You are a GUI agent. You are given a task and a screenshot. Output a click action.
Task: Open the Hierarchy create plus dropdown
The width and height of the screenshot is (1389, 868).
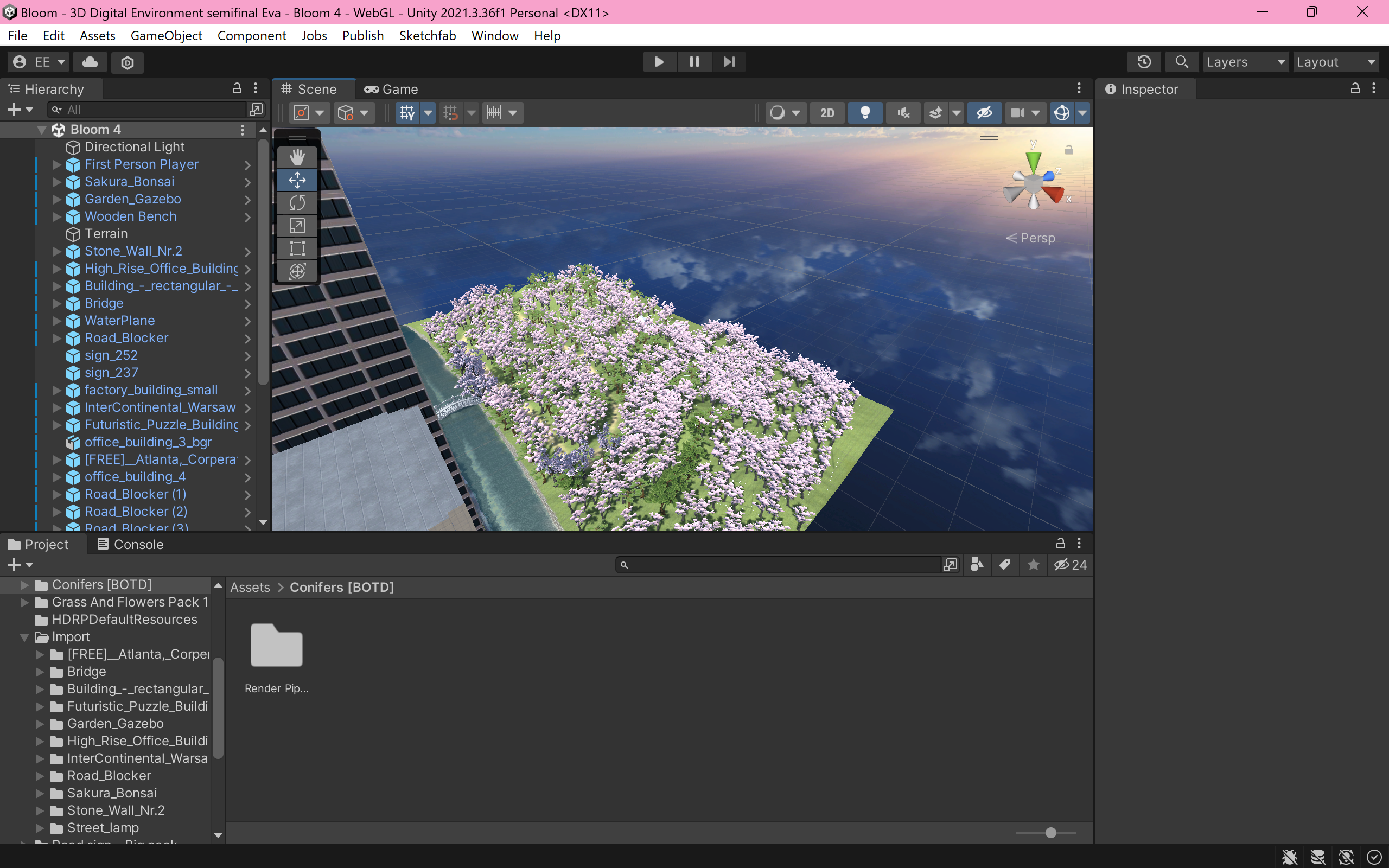pyautogui.click(x=20, y=109)
